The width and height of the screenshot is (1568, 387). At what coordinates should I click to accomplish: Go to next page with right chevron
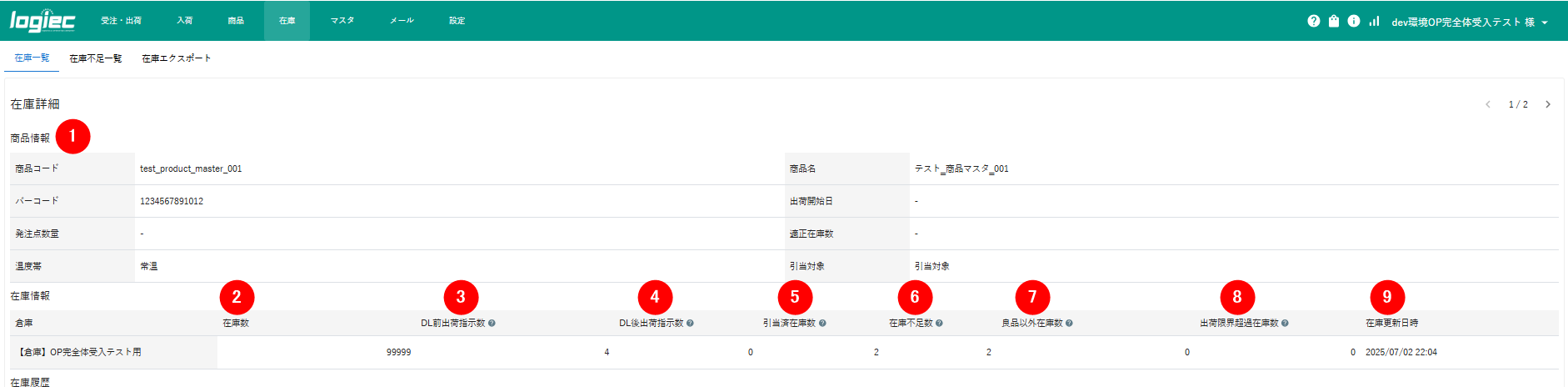[x=1548, y=104]
